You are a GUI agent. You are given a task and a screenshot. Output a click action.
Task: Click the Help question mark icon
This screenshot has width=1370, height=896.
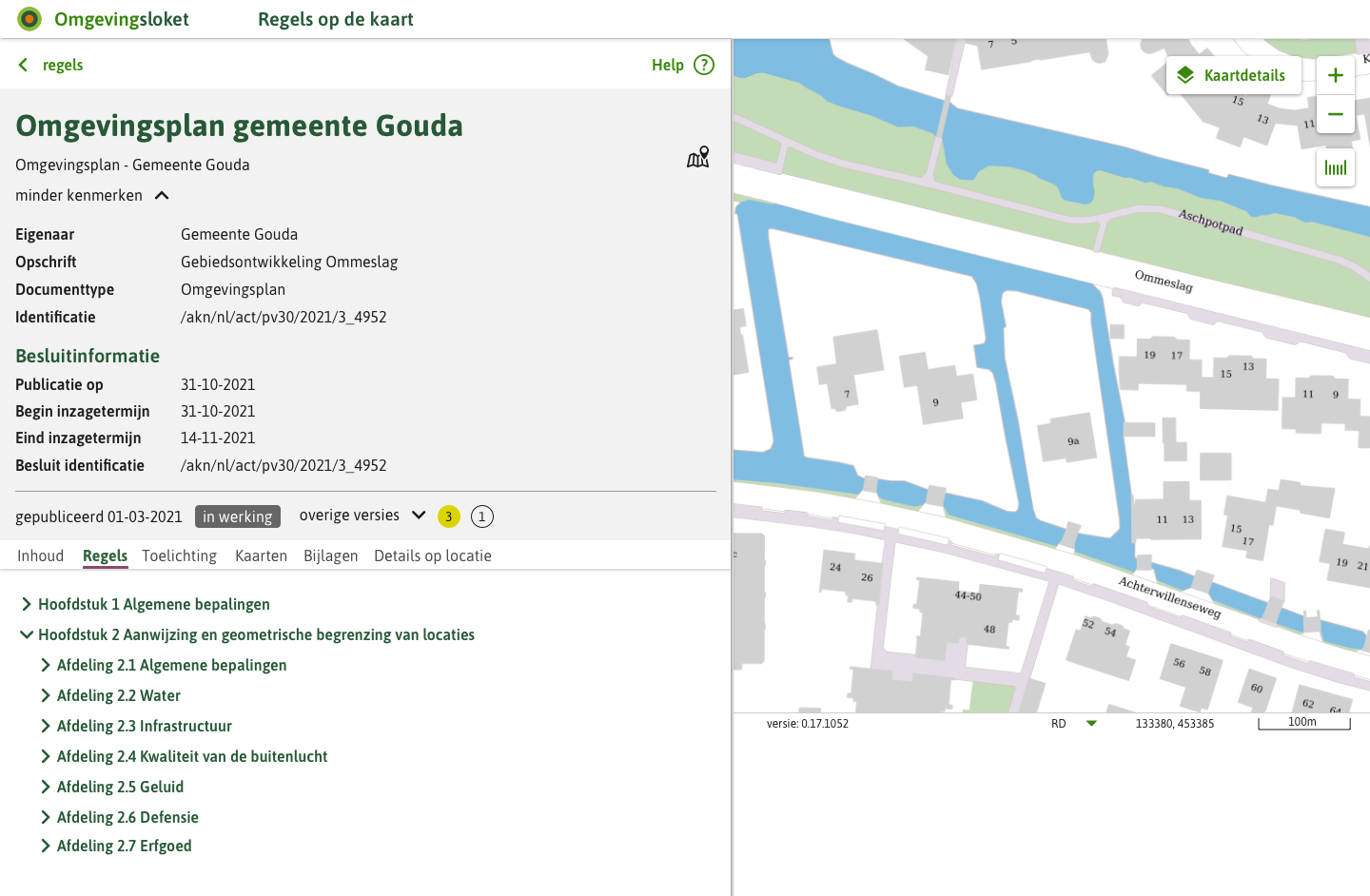tap(704, 65)
